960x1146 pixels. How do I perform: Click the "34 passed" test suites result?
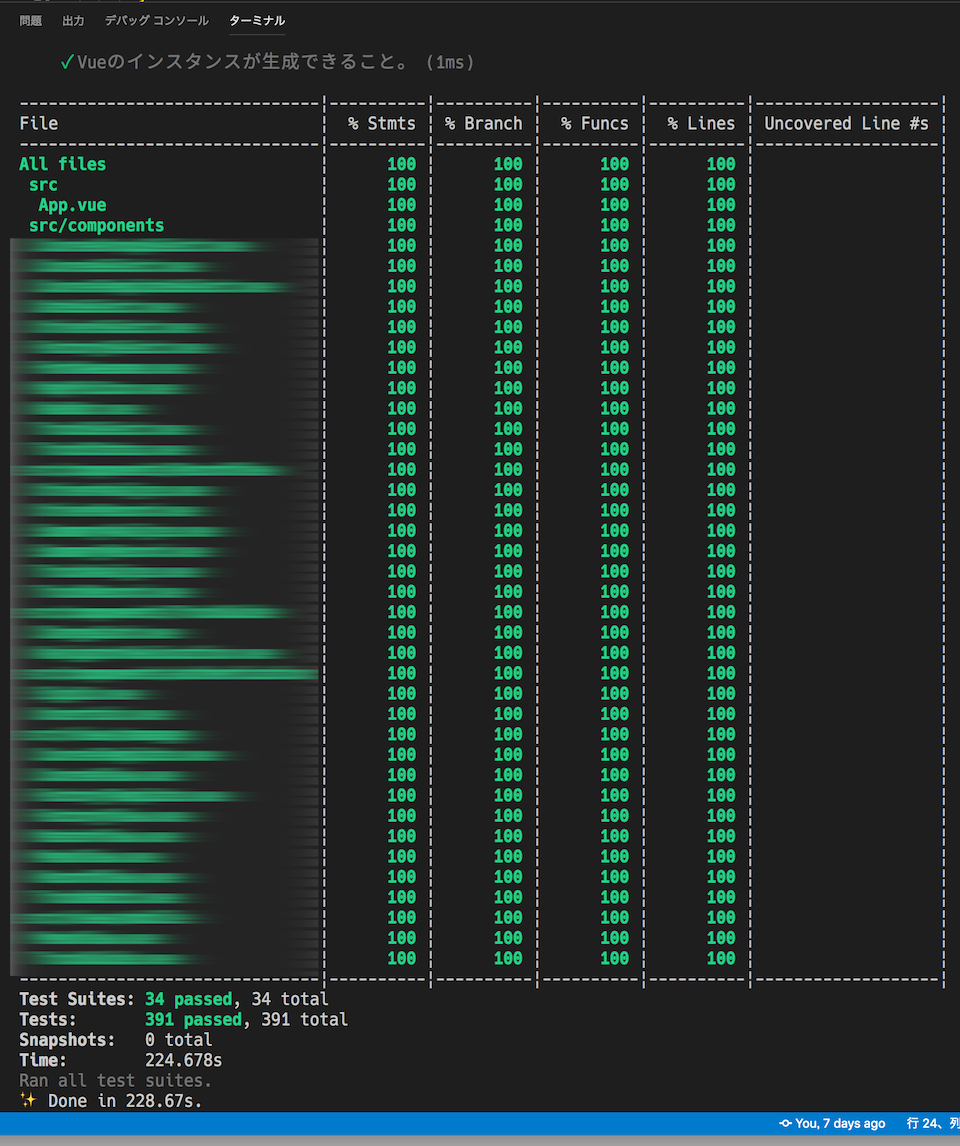point(188,999)
